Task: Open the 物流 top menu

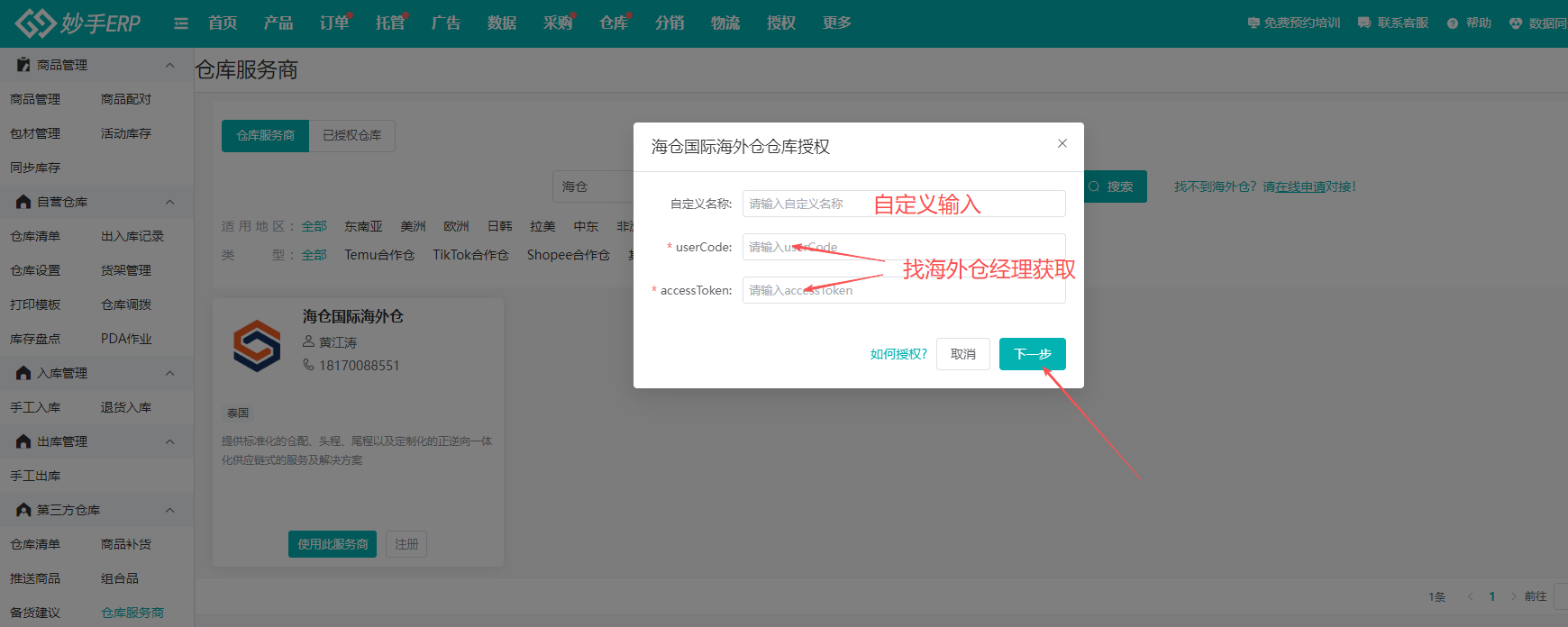Action: coord(725,23)
